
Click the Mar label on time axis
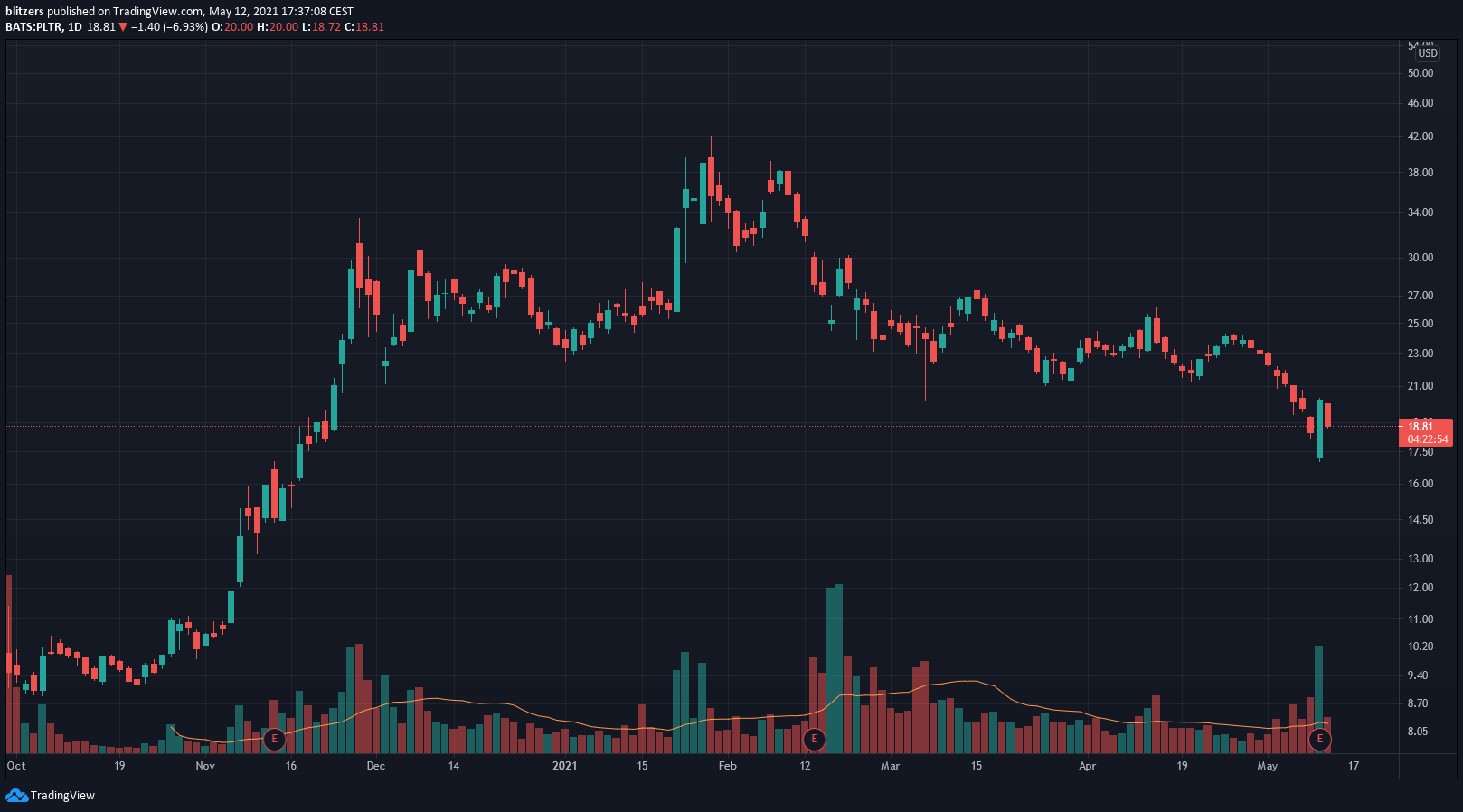tap(891, 766)
